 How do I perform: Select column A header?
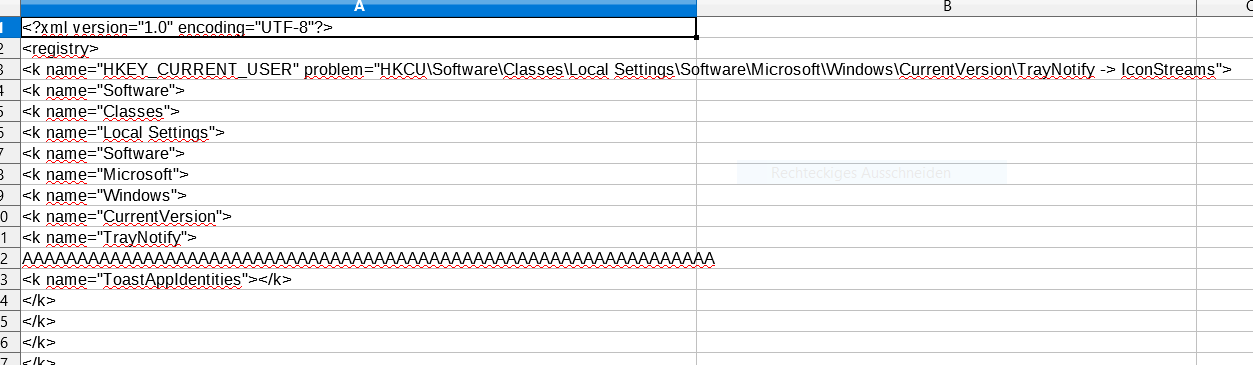[359, 7]
